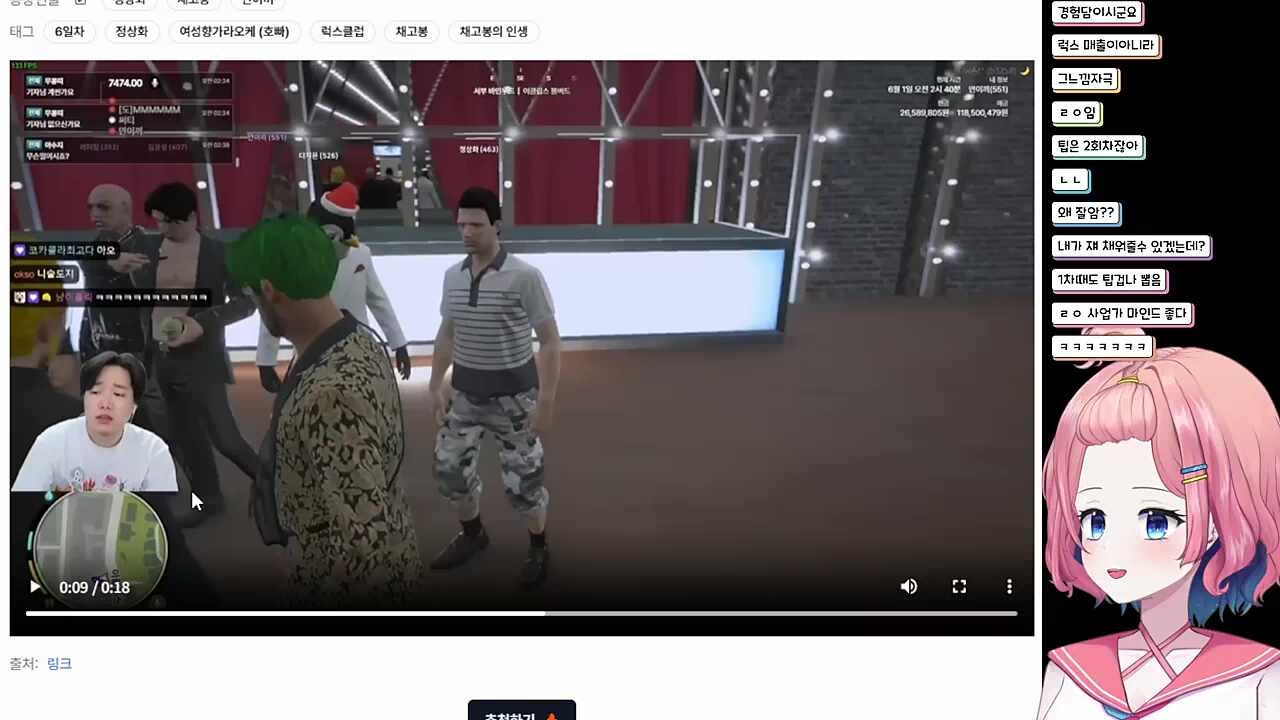Select the 채고봉의 인생 tag
Screen dimensions: 1280x720
(x=493, y=32)
